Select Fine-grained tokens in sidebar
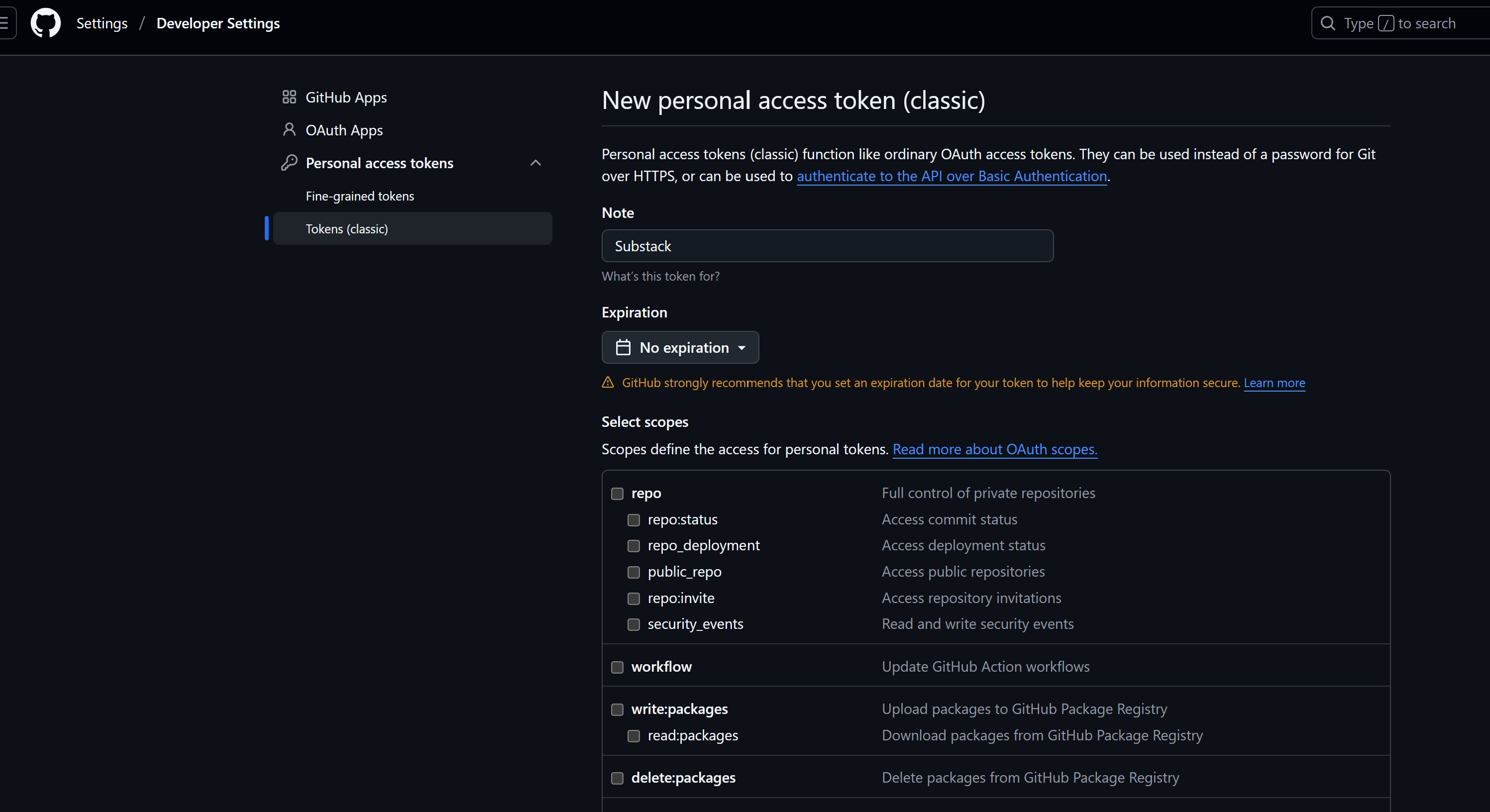1490x812 pixels. coord(360,196)
